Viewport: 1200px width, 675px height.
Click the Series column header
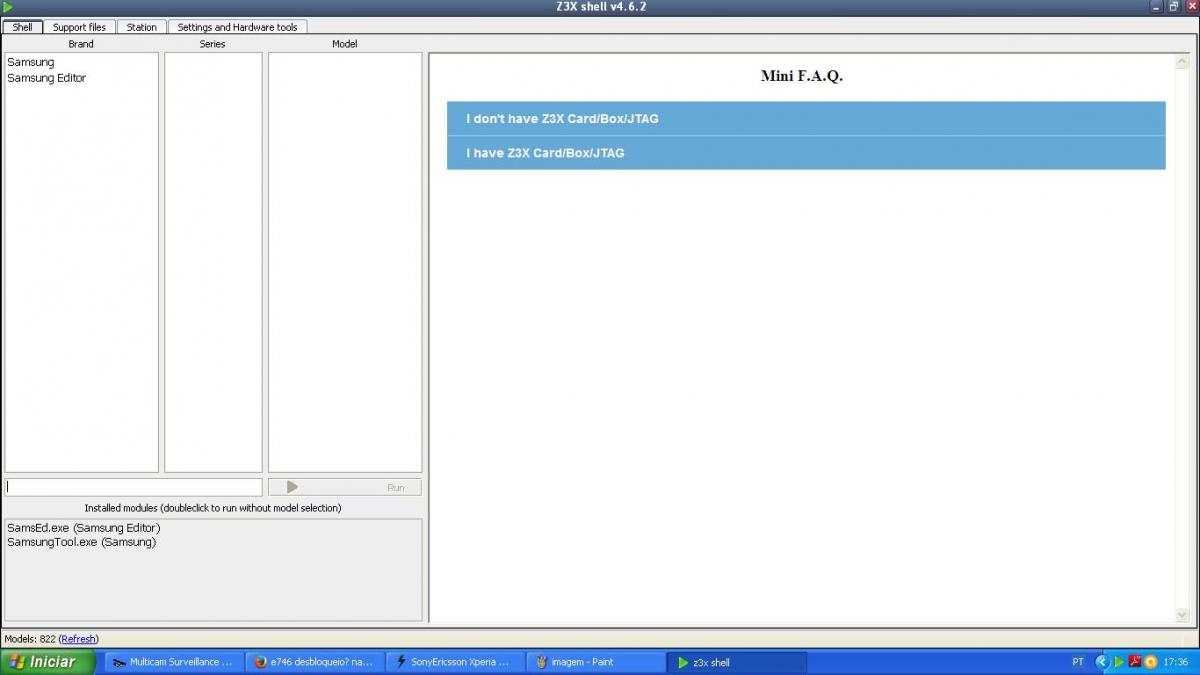[x=213, y=44]
